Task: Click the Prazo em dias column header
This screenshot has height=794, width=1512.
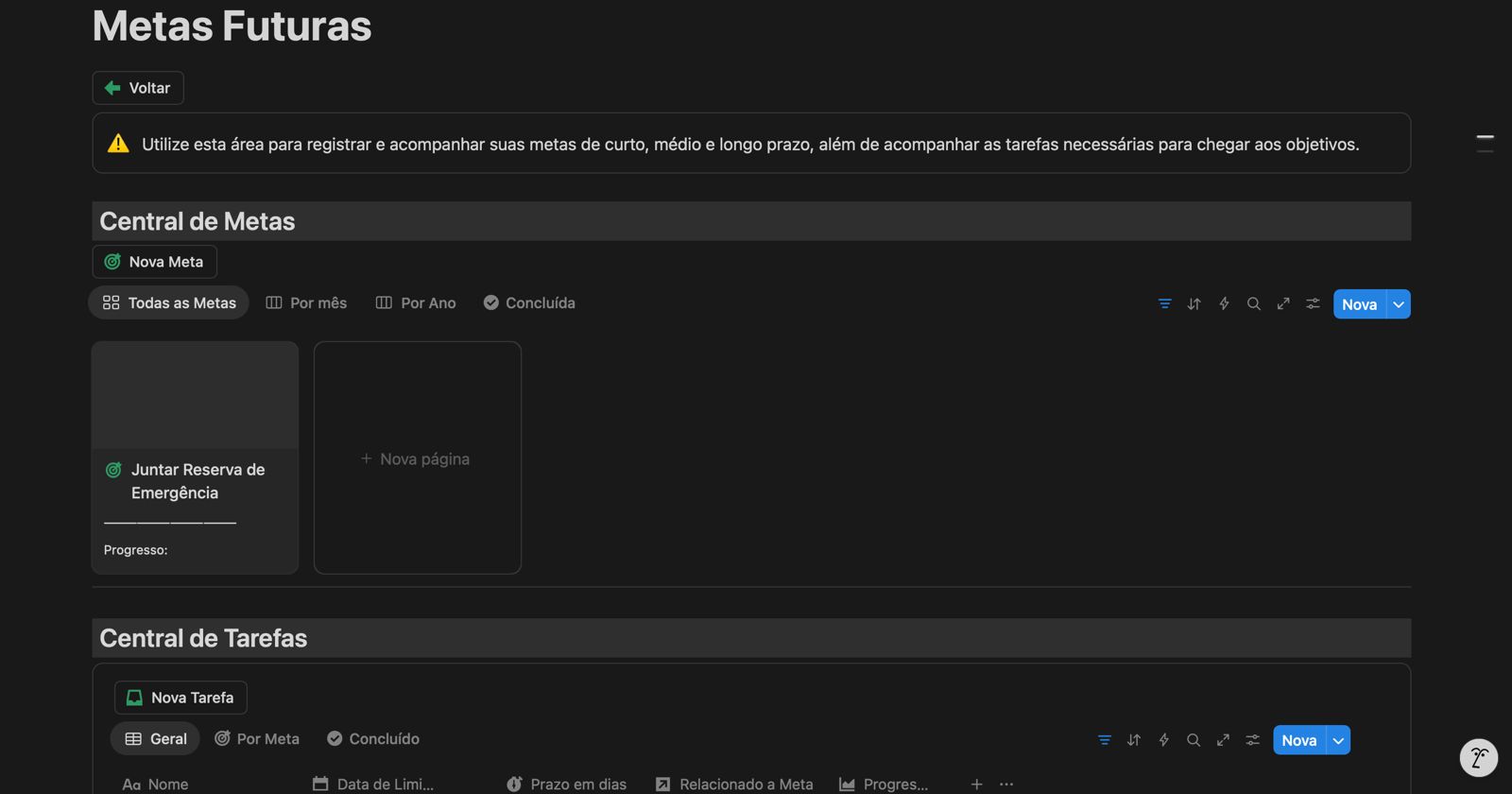Action: [x=567, y=784]
